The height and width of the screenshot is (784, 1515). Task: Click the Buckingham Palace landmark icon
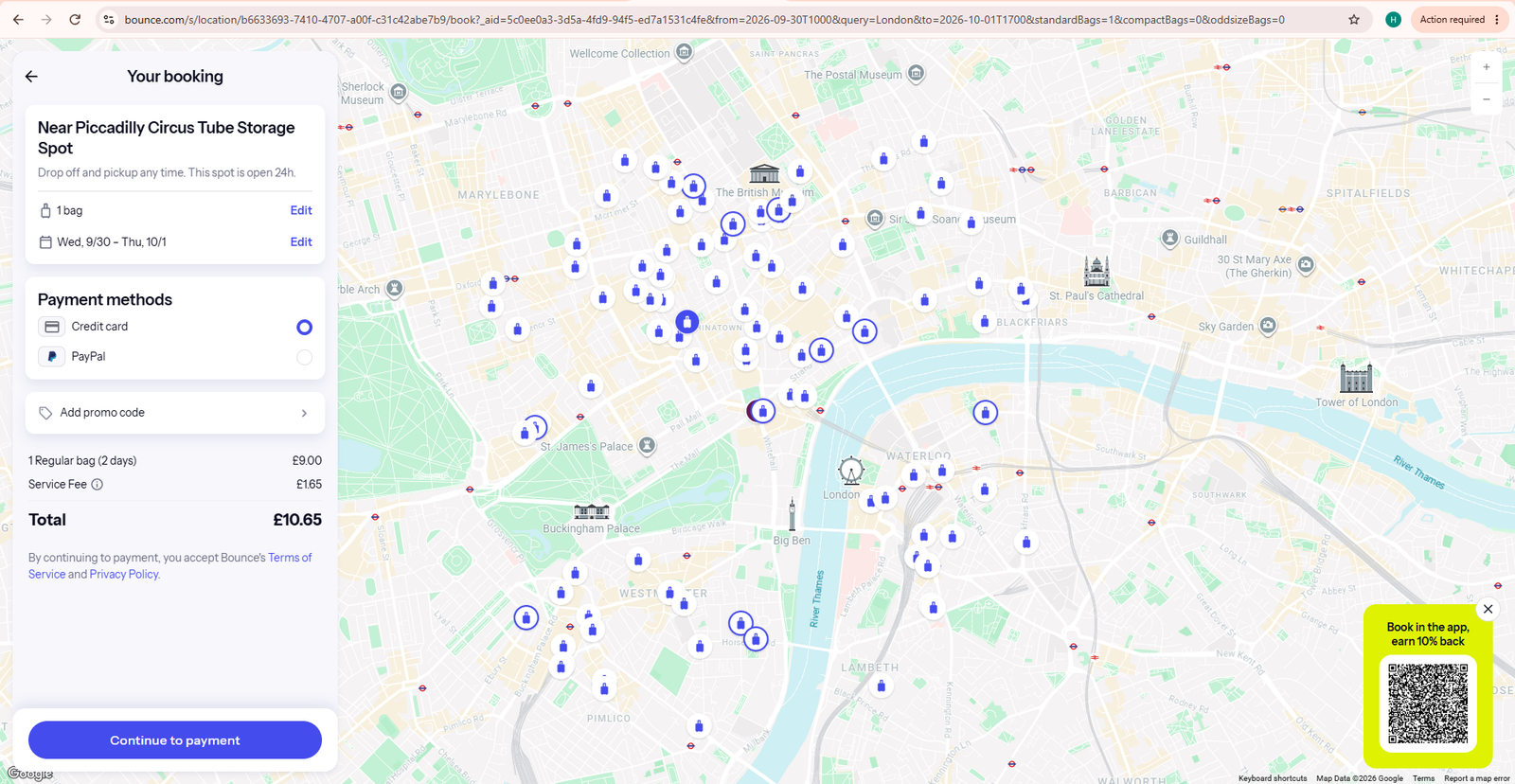592,512
